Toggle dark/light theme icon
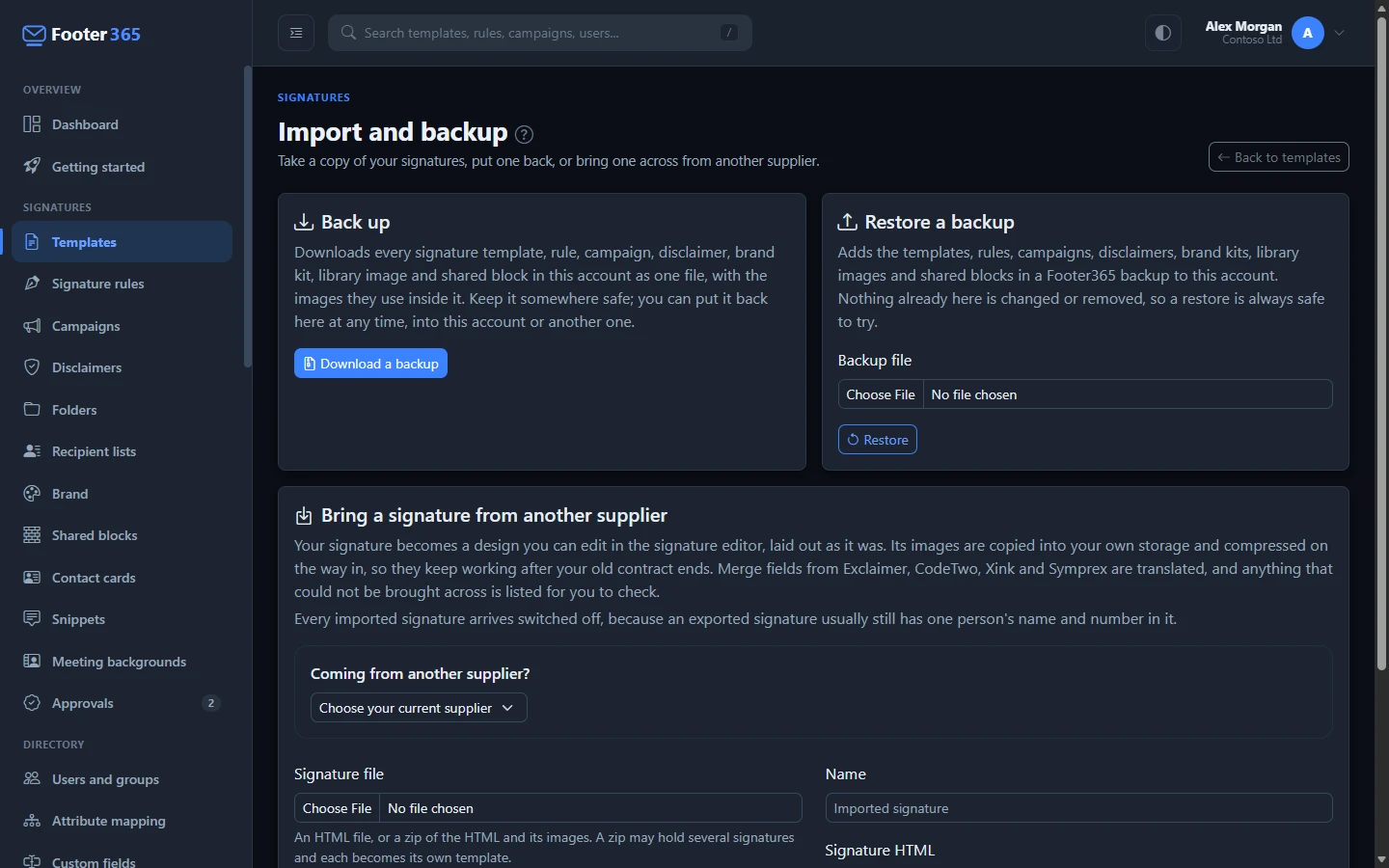Image resolution: width=1389 pixels, height=868 pixels. pos(1163,33)
